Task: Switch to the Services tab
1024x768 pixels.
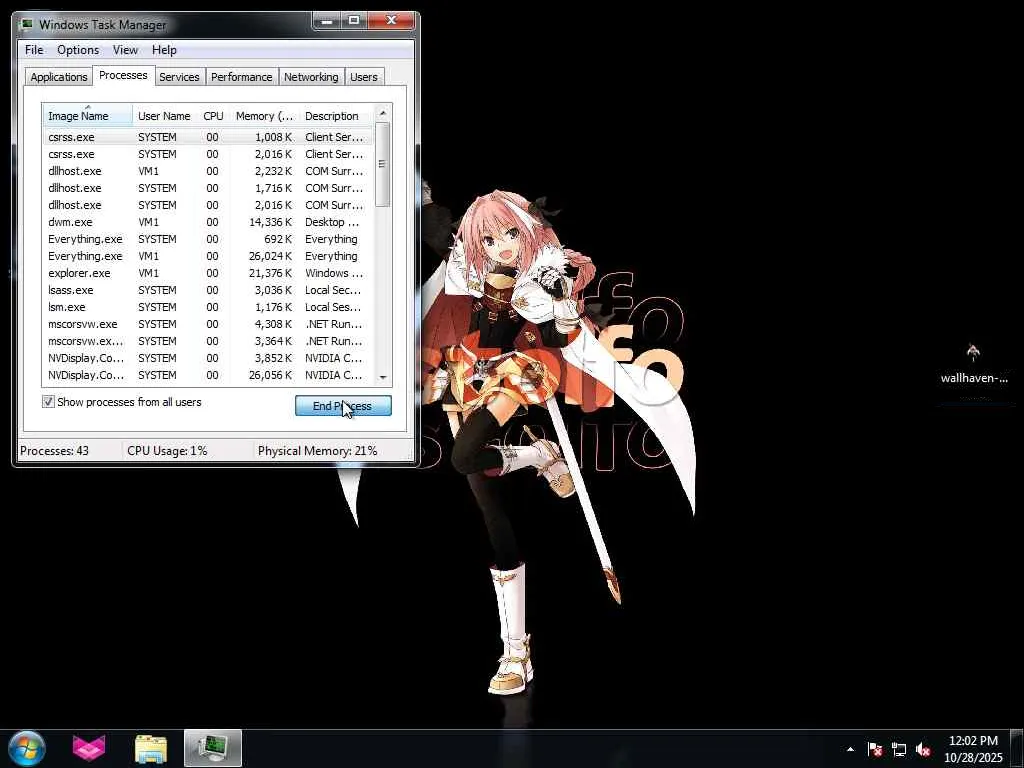Action: [x=179, y=76]
